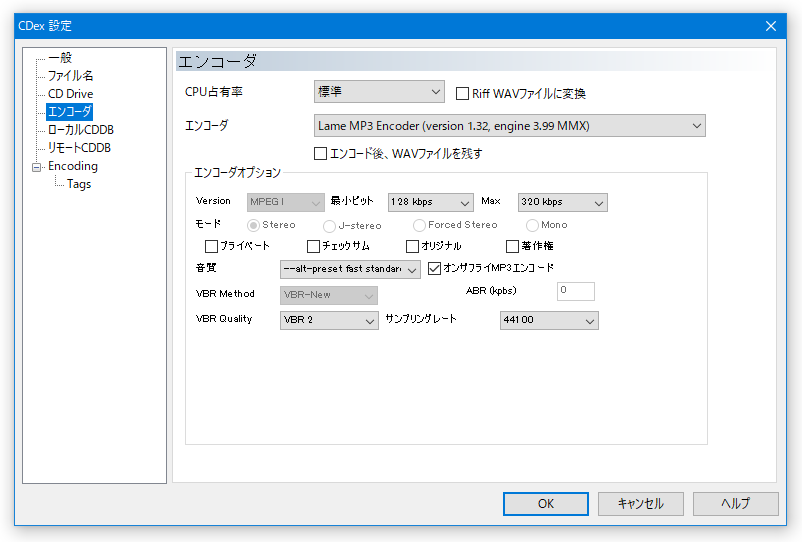Open the Max 320 kbps dropdown
802x542 pixels.
563,202
